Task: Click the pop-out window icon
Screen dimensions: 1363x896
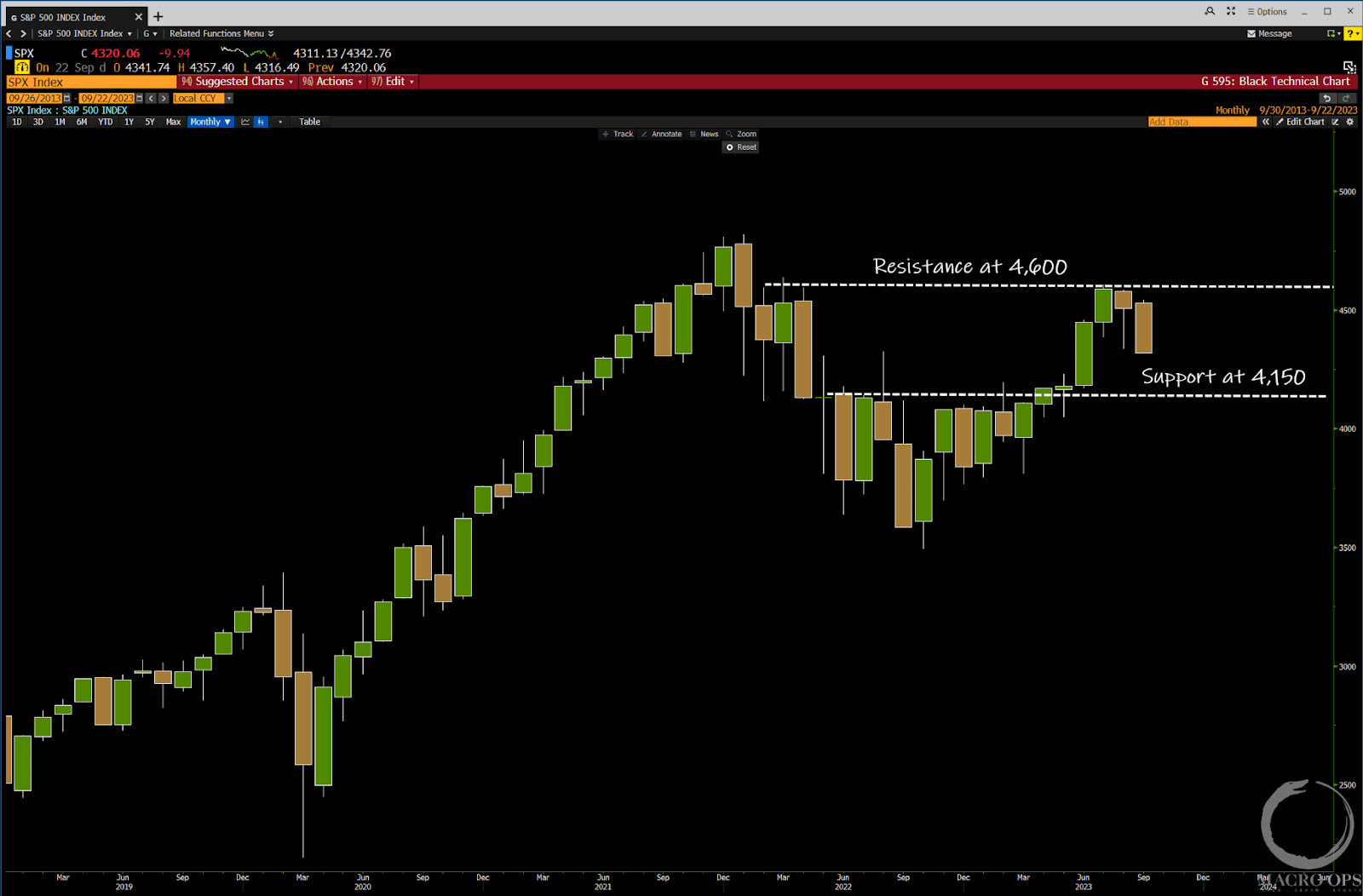Action: tap(1349, 66)
